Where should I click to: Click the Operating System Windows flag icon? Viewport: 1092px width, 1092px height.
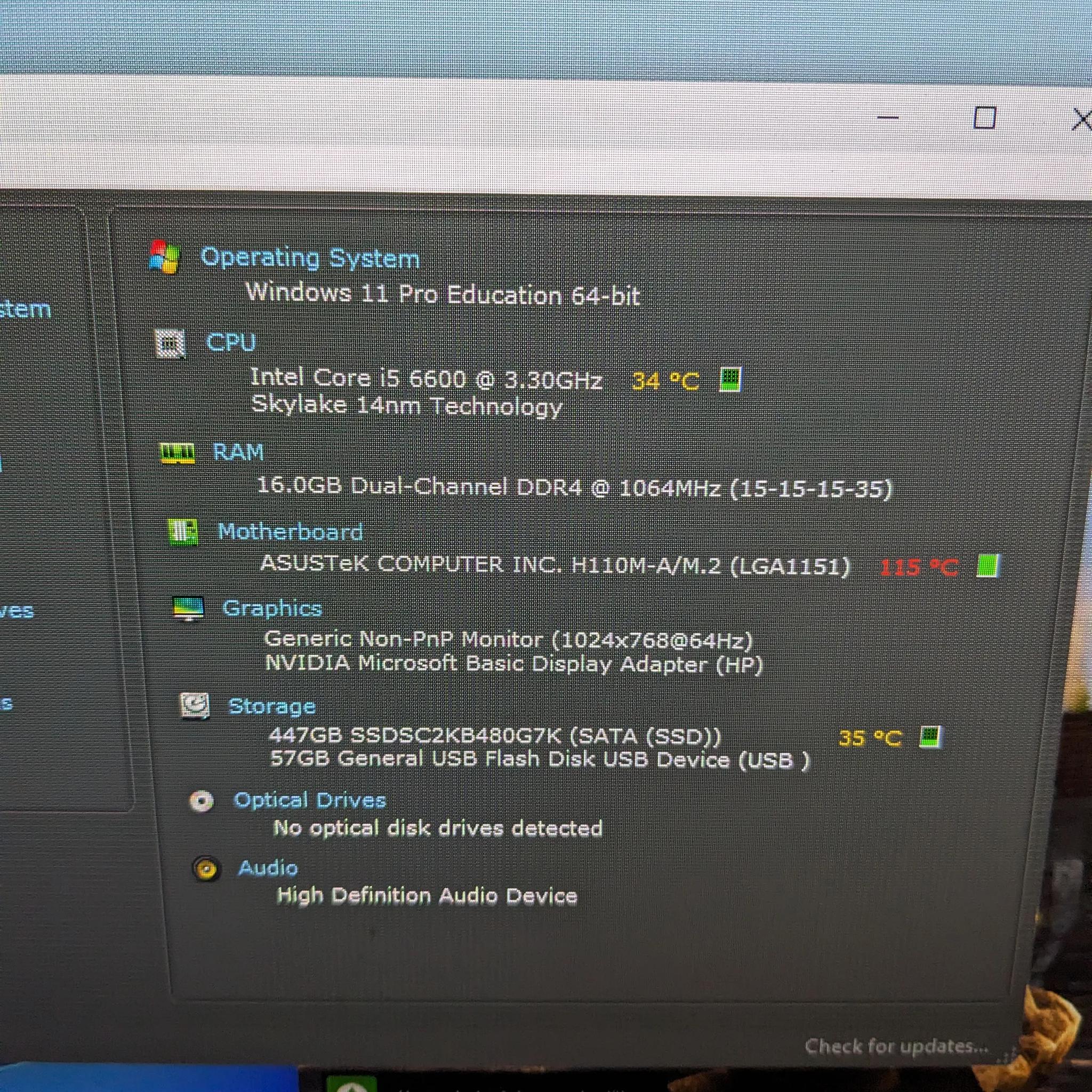click(x=164, y=257)
